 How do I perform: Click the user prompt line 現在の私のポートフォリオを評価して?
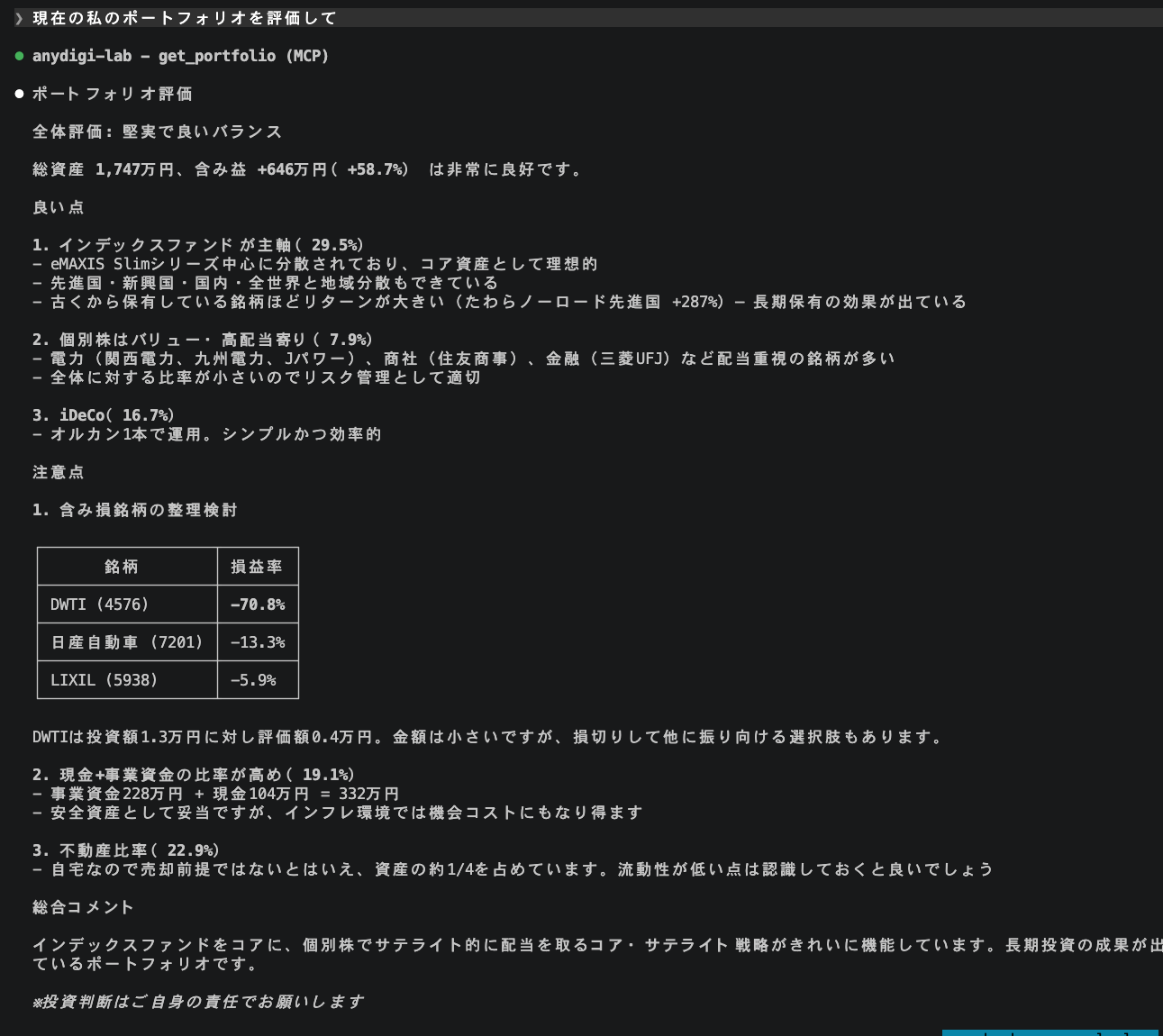[x=185, y=18]
